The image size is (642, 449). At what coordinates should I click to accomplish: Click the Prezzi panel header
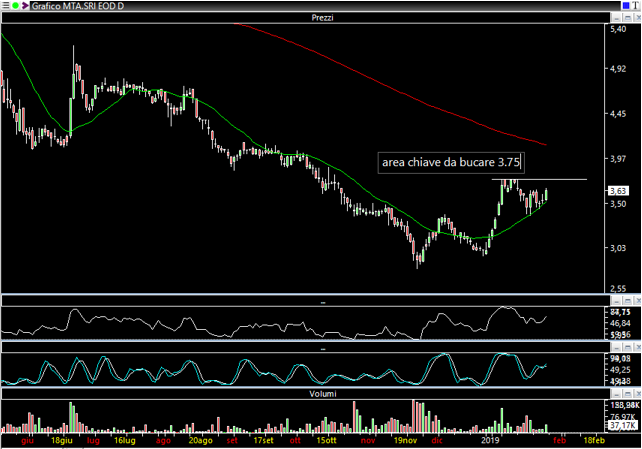pyautogui.click(x=300, y=19)
